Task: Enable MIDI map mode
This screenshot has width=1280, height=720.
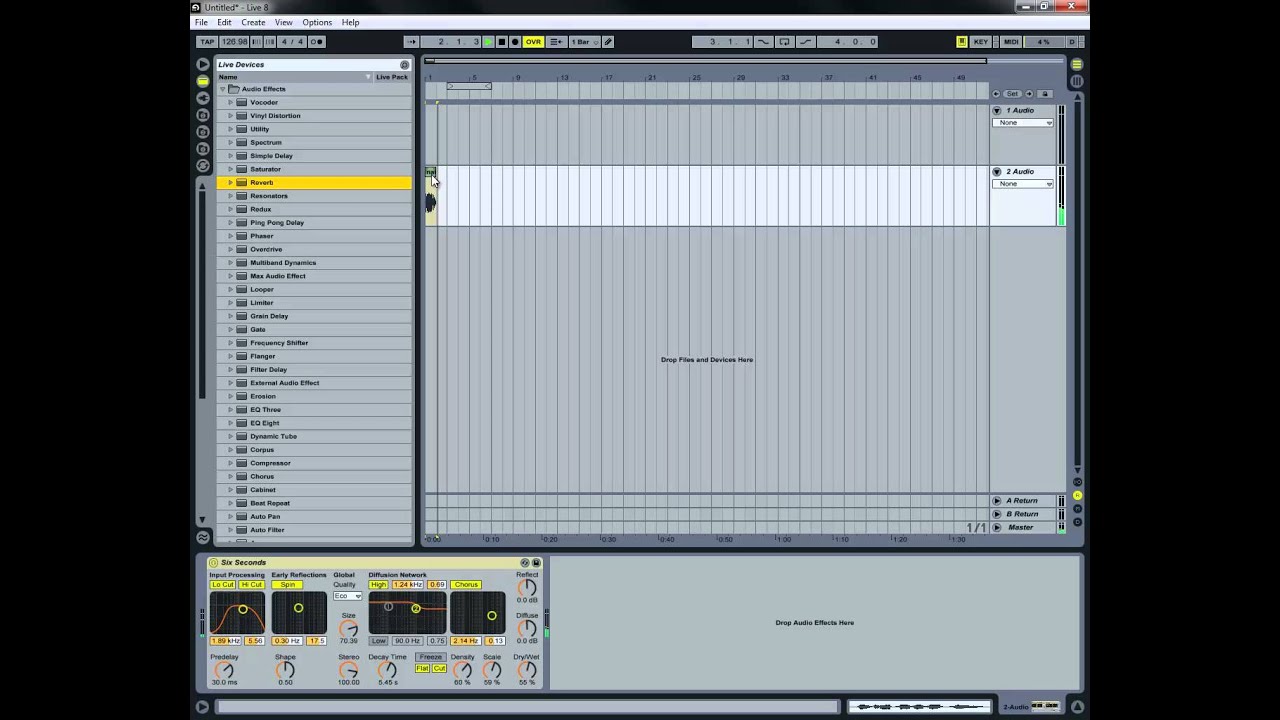Action: 1011,42
